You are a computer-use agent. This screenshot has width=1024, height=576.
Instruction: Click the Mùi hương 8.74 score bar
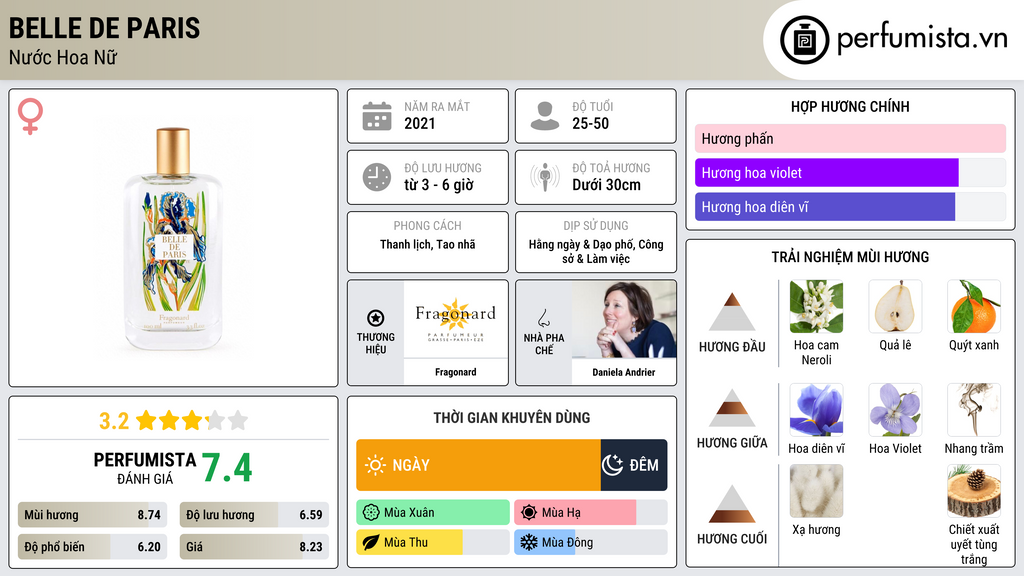(93, 515)
